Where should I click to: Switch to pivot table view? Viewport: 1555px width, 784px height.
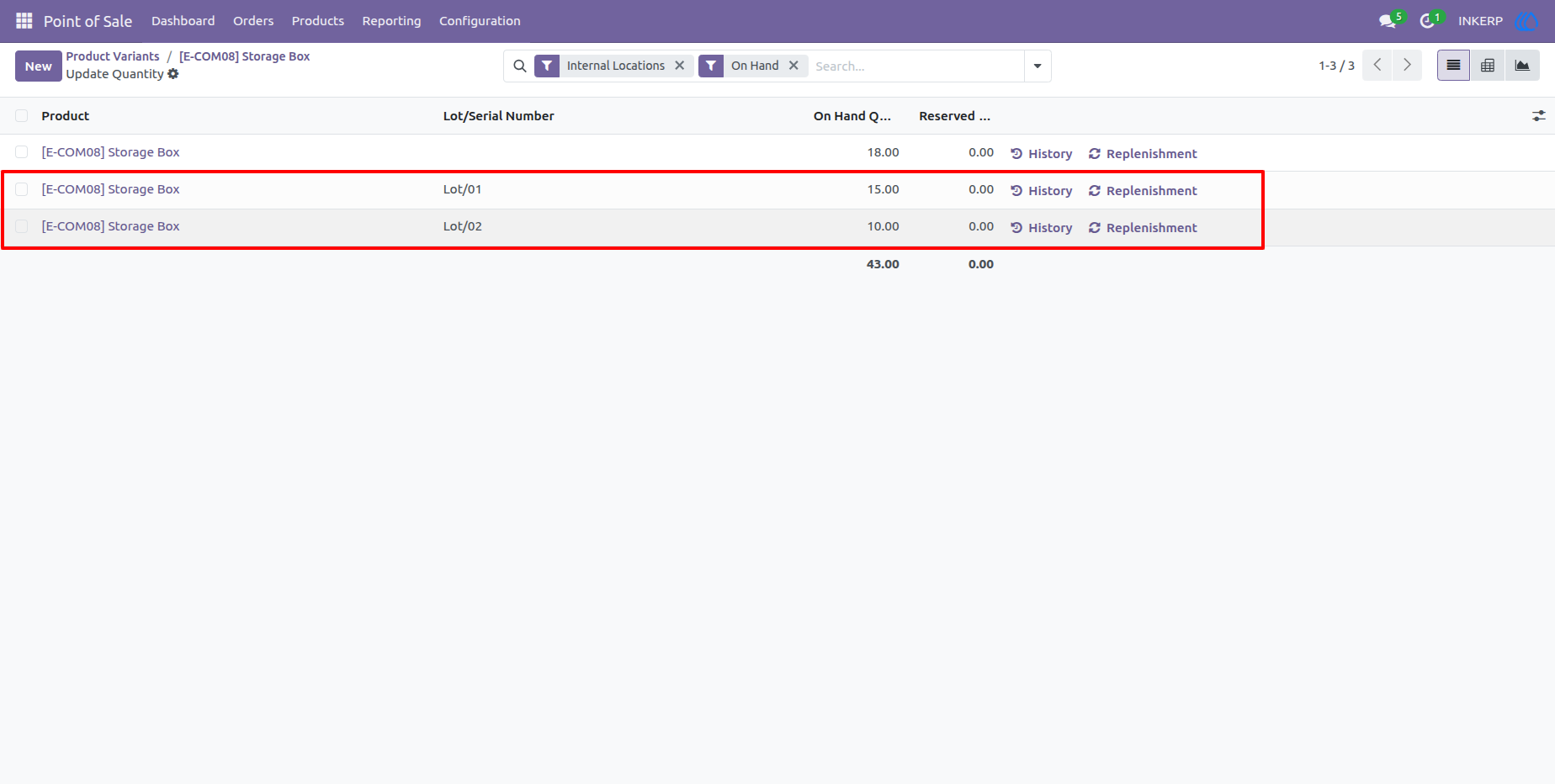pos(1488,66)
